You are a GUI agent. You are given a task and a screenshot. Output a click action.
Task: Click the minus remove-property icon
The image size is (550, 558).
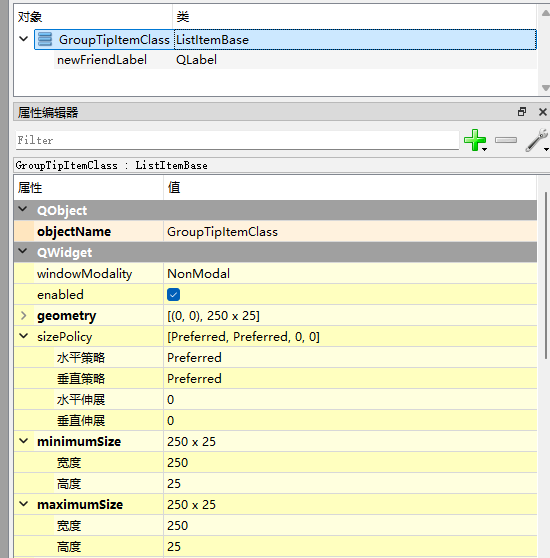pyautogui.click(x=506, y=140)
